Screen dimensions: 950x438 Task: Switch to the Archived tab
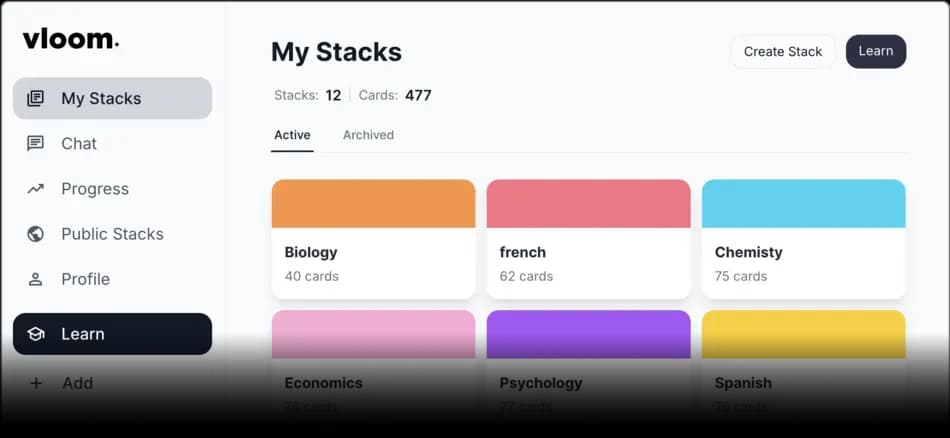pyautogui.click(x=368, y=135)
